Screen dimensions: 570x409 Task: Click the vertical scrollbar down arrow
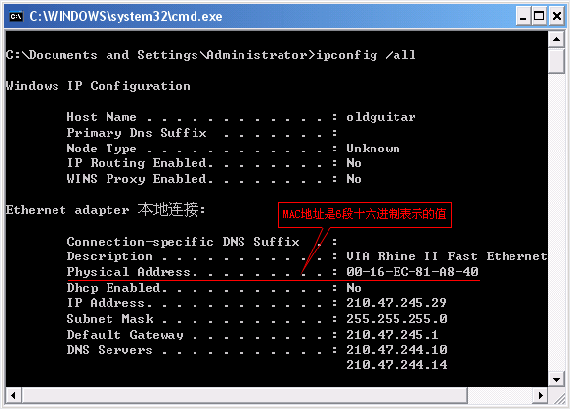556,380
